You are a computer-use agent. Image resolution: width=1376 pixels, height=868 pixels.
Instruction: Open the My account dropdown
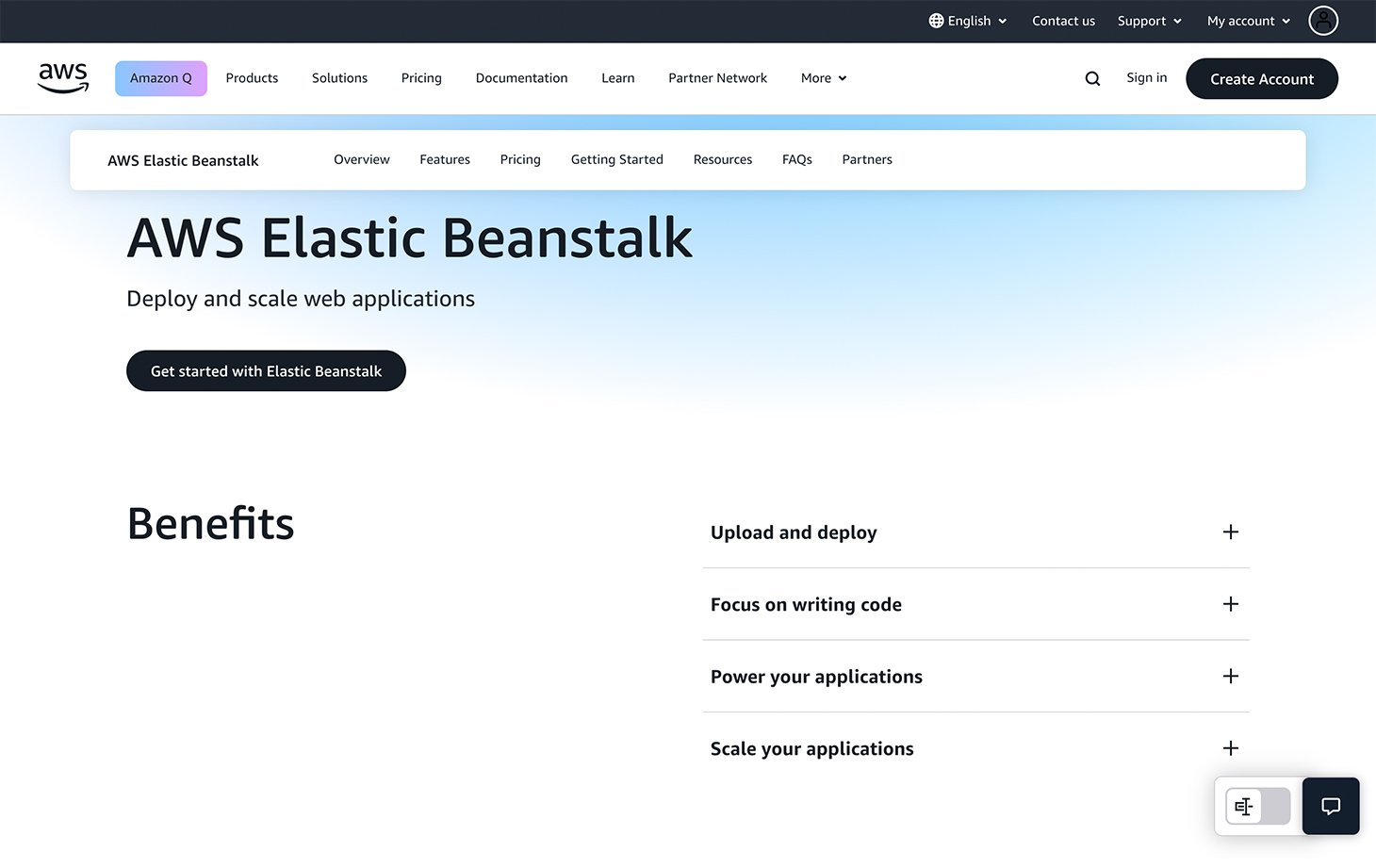[1246, 20]
